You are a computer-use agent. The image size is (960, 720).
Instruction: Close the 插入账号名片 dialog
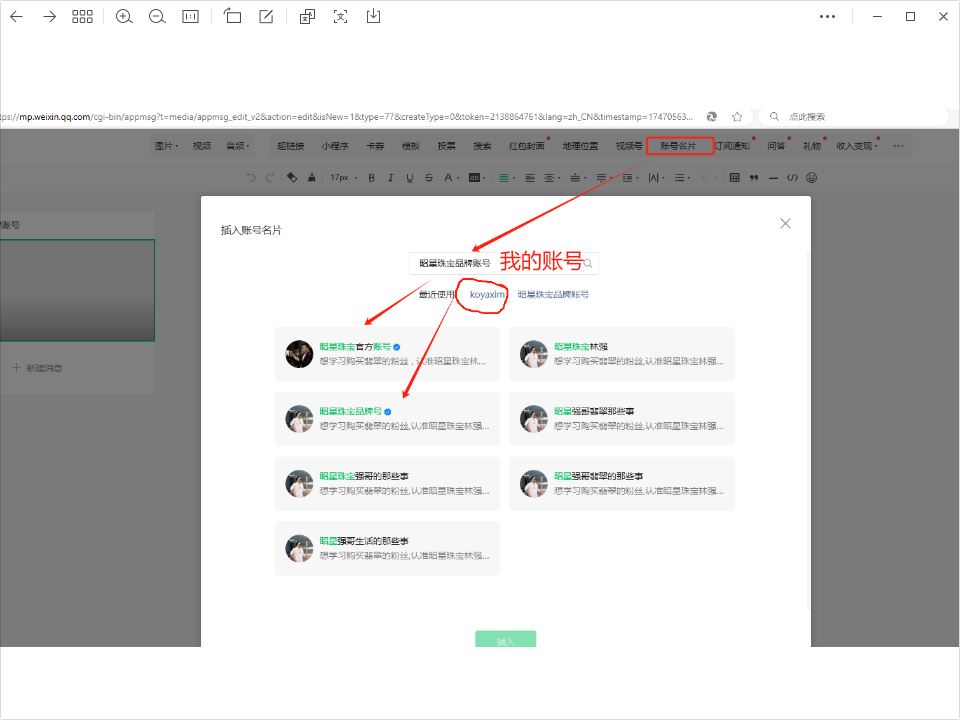click(786, 223)
